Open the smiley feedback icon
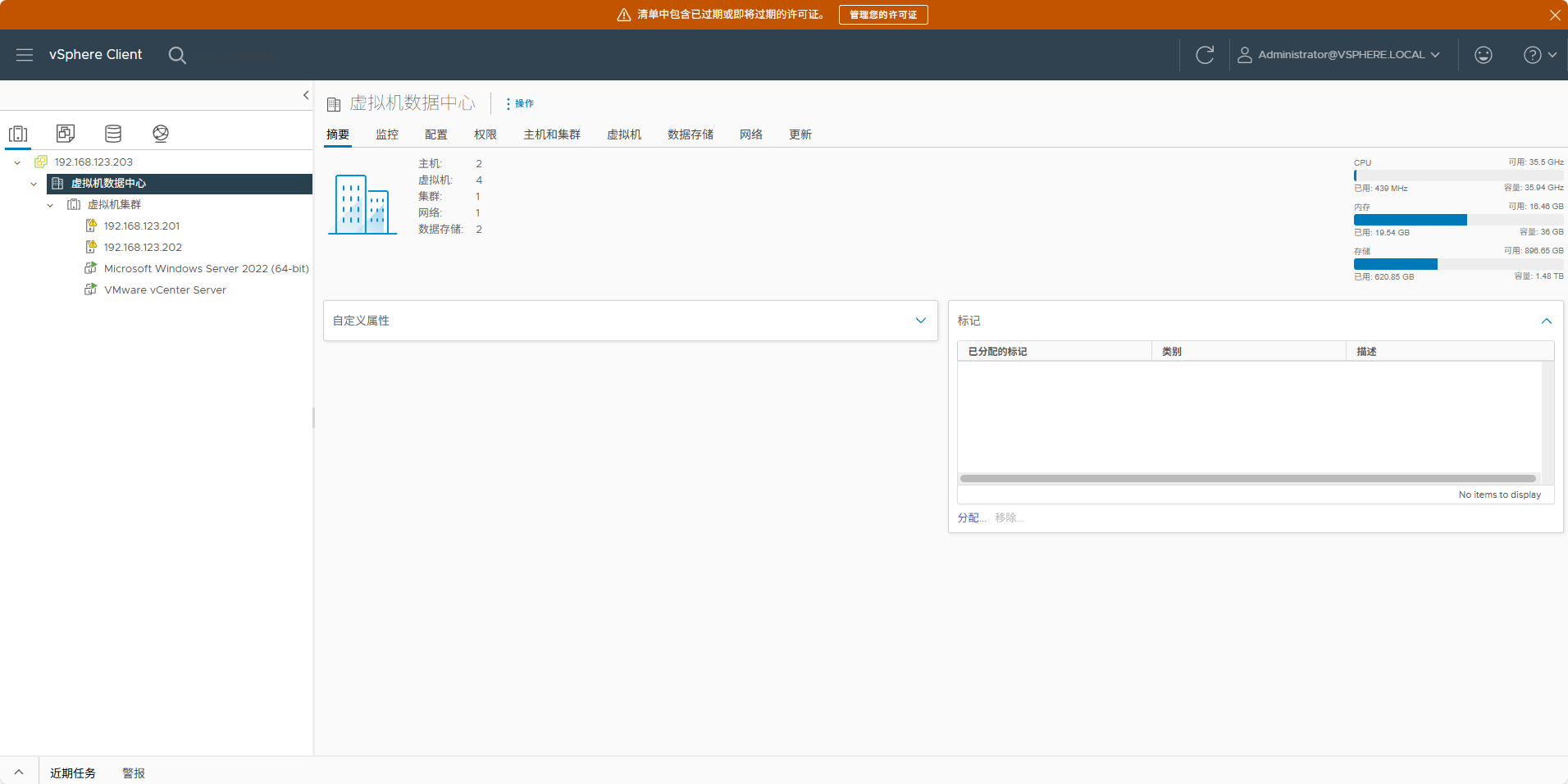Screen dimensions: 1568x784 coord(1483,55)
